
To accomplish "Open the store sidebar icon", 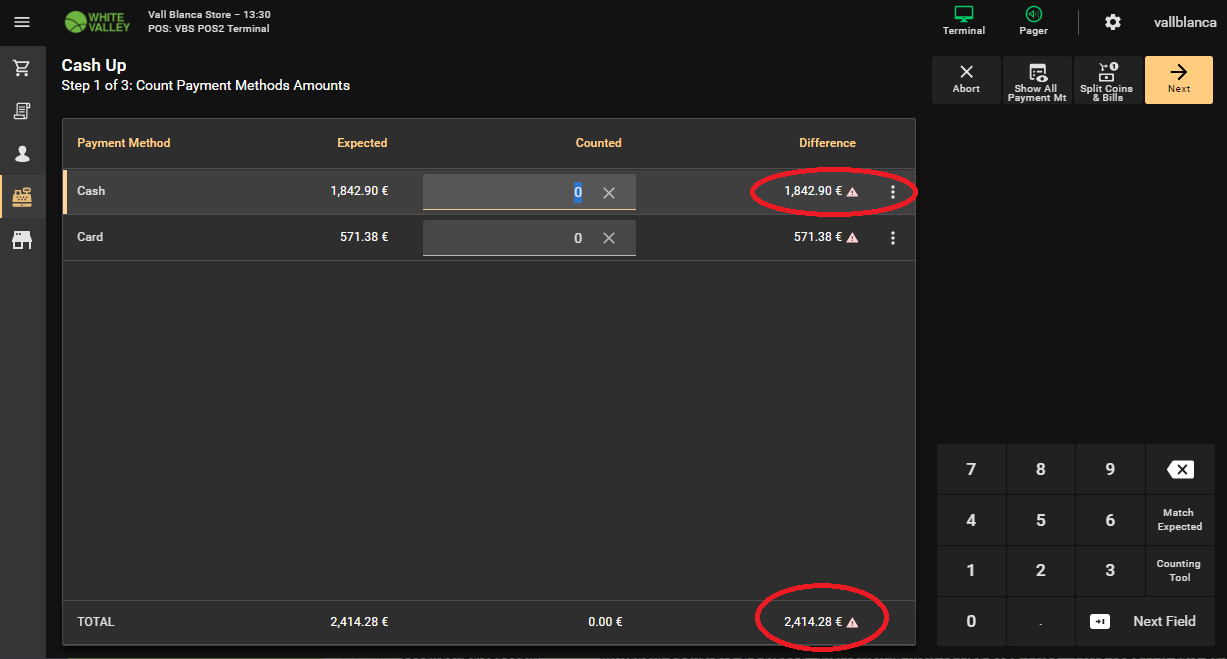I will coord(22,240).
